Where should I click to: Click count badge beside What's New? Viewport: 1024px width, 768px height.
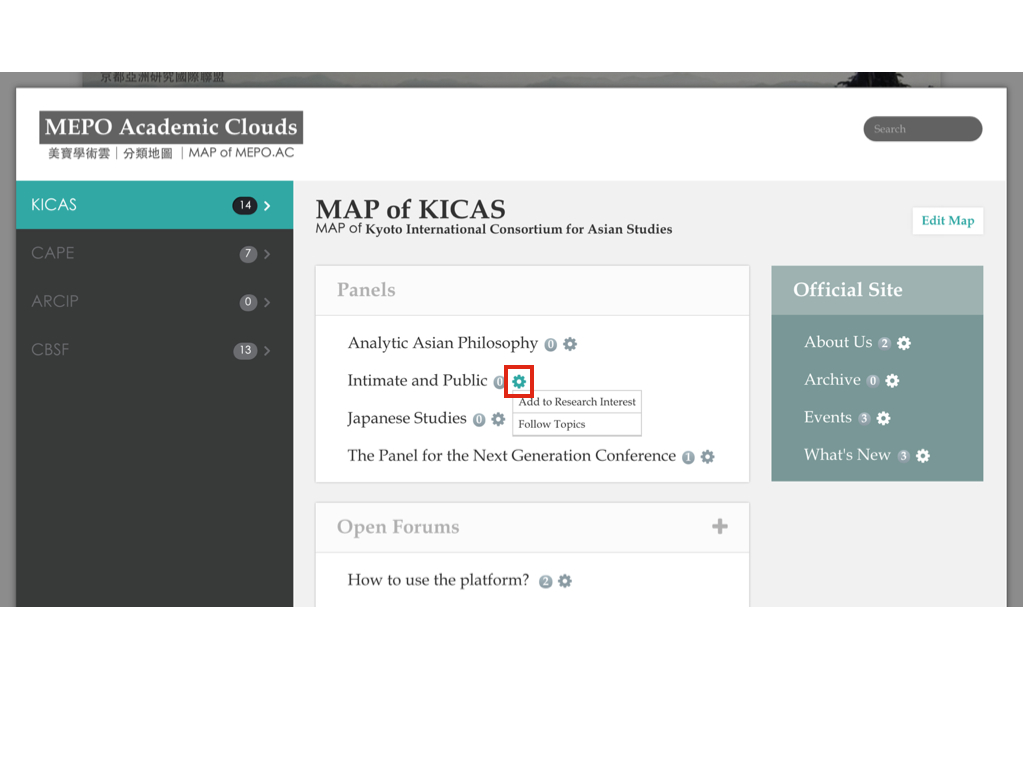point(903,456)
